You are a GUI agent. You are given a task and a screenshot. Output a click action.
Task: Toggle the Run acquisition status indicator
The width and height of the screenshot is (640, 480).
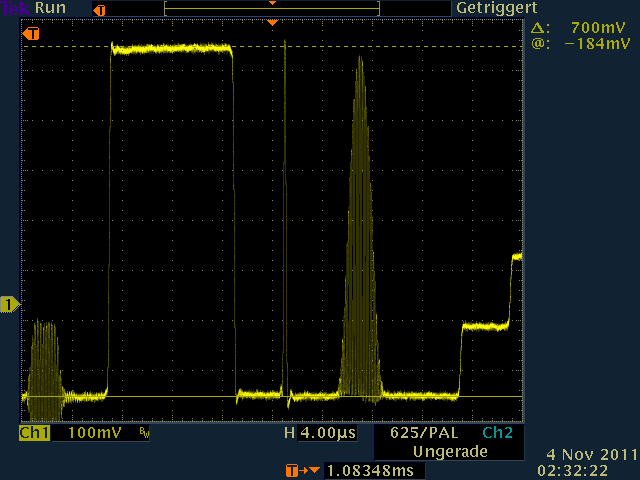51,8
